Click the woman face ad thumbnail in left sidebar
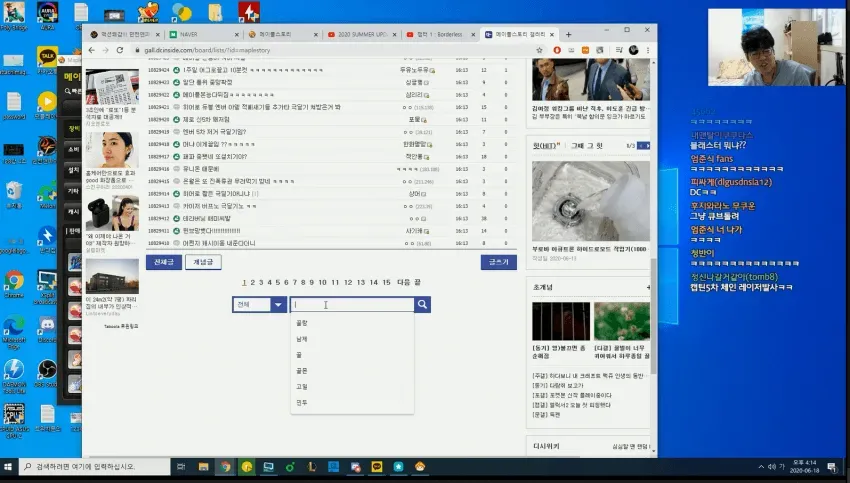 pyautogui.click(x=112, y=150)
